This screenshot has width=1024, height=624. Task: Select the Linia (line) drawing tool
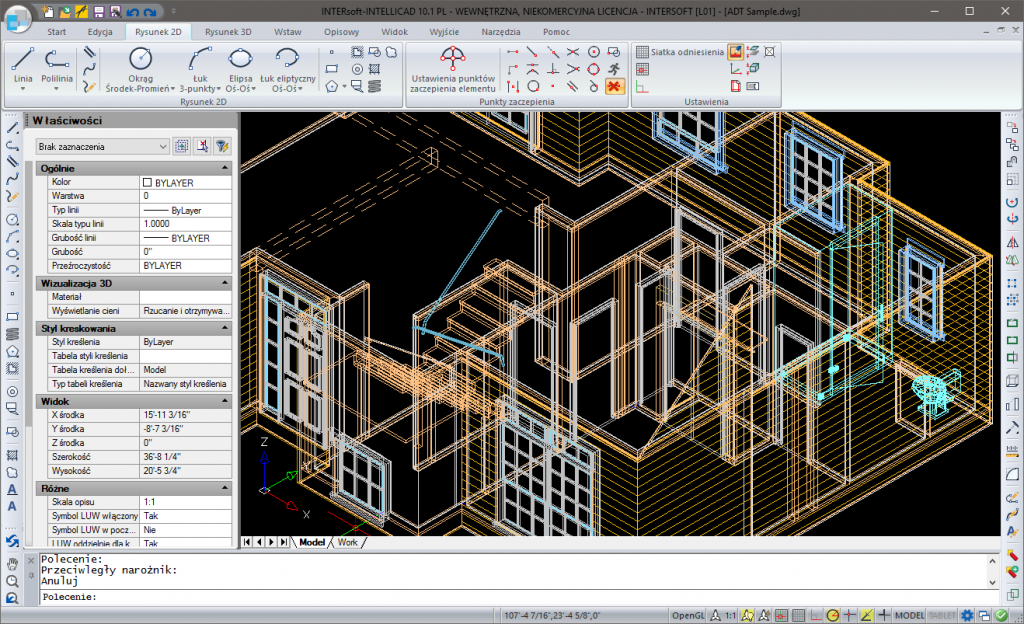click(22, 62)
